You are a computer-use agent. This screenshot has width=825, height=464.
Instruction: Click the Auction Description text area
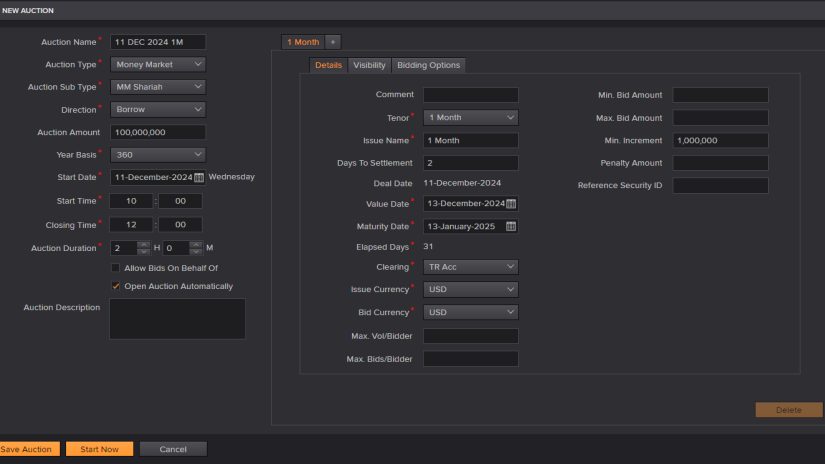click(177, 319)
